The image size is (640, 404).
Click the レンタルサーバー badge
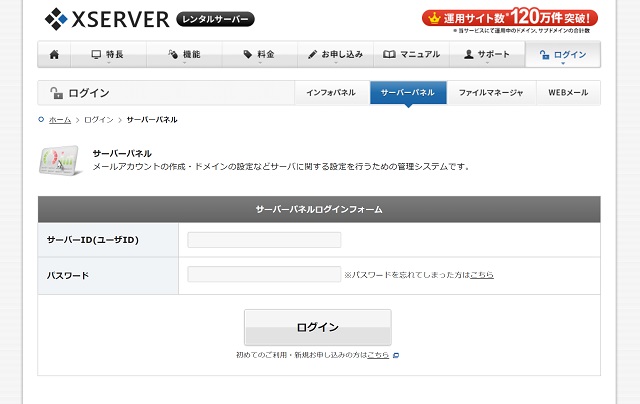click(215, 19)
